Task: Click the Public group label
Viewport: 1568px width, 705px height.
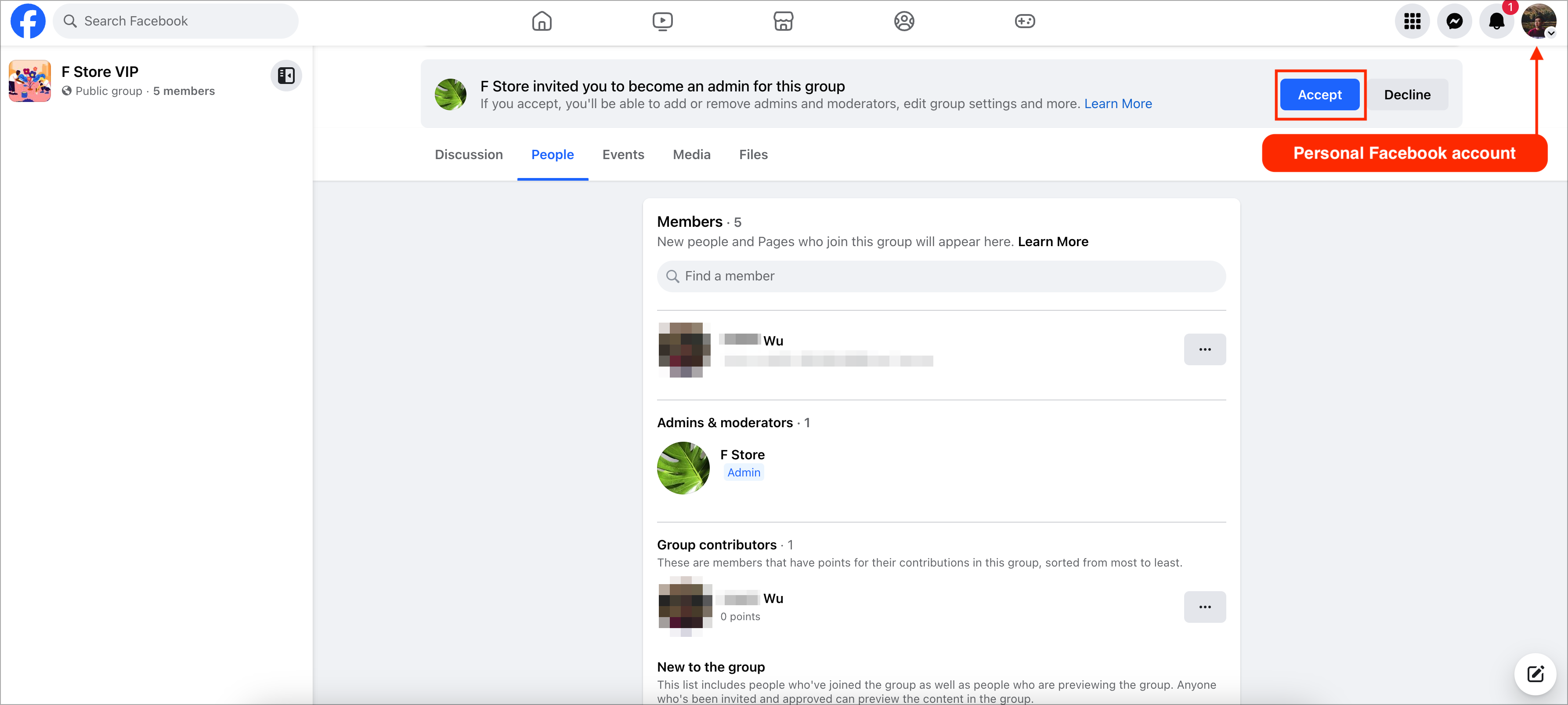Action: click(108, 91)
